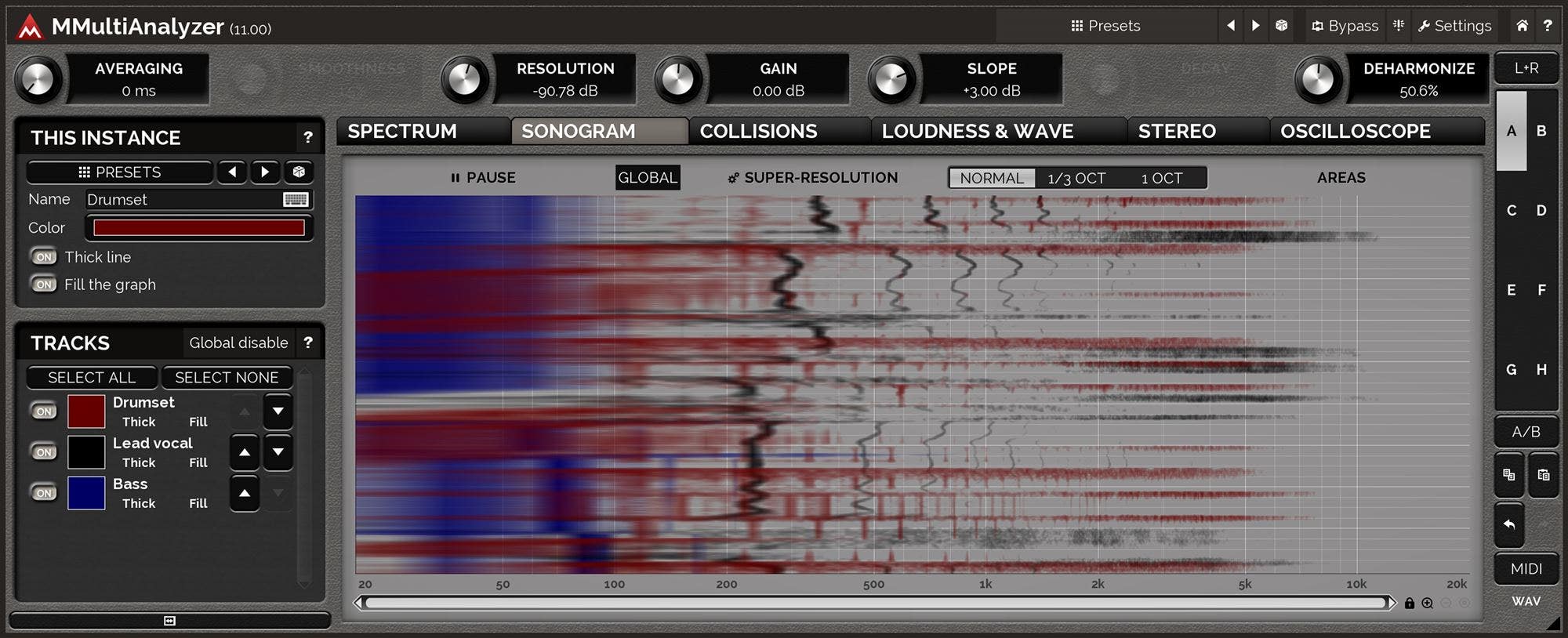The image size is (1568, 638).
Task: Open the channel mode icon beside Bypass
Action: [1399, 26]
